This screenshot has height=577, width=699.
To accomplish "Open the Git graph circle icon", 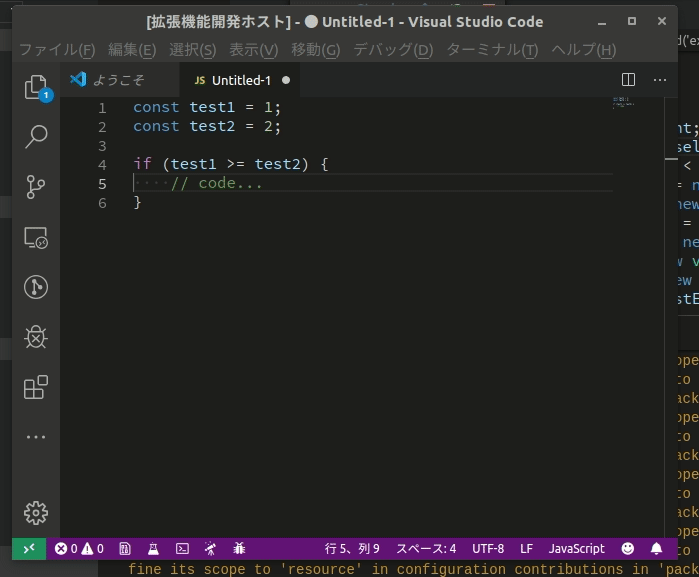I will coord(36,287).
